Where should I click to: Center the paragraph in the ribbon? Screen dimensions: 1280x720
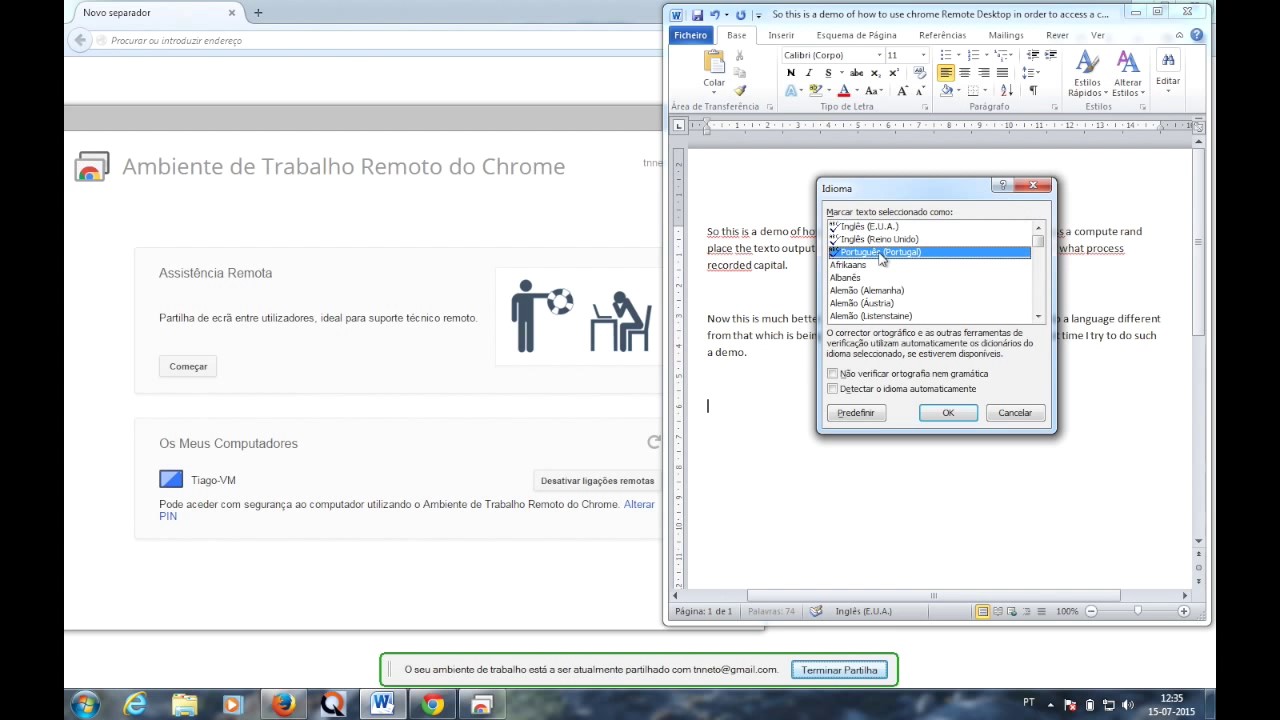[x=965, y=73]
